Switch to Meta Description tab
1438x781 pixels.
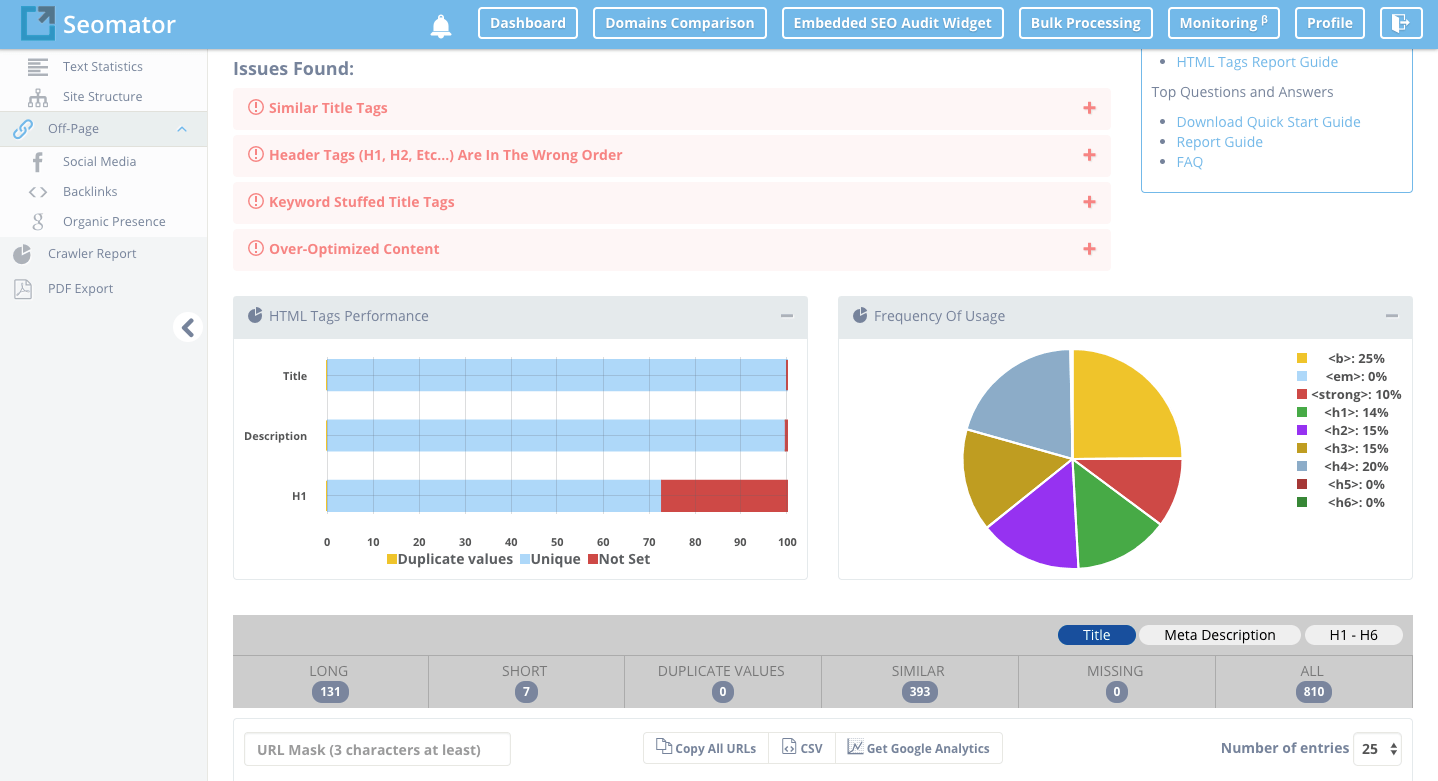1219,635
